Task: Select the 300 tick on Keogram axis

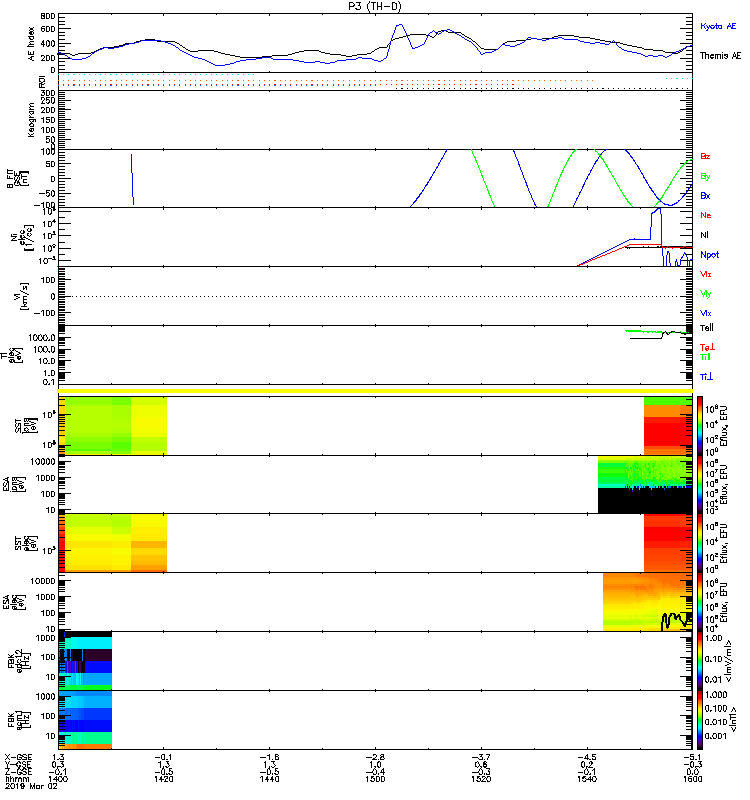Action: (x=48, y=93)
